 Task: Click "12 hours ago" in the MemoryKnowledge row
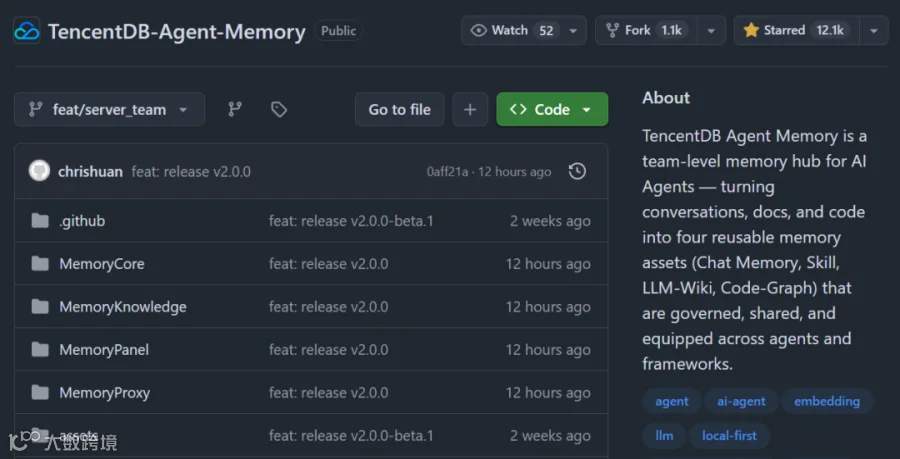coord(548,307)
